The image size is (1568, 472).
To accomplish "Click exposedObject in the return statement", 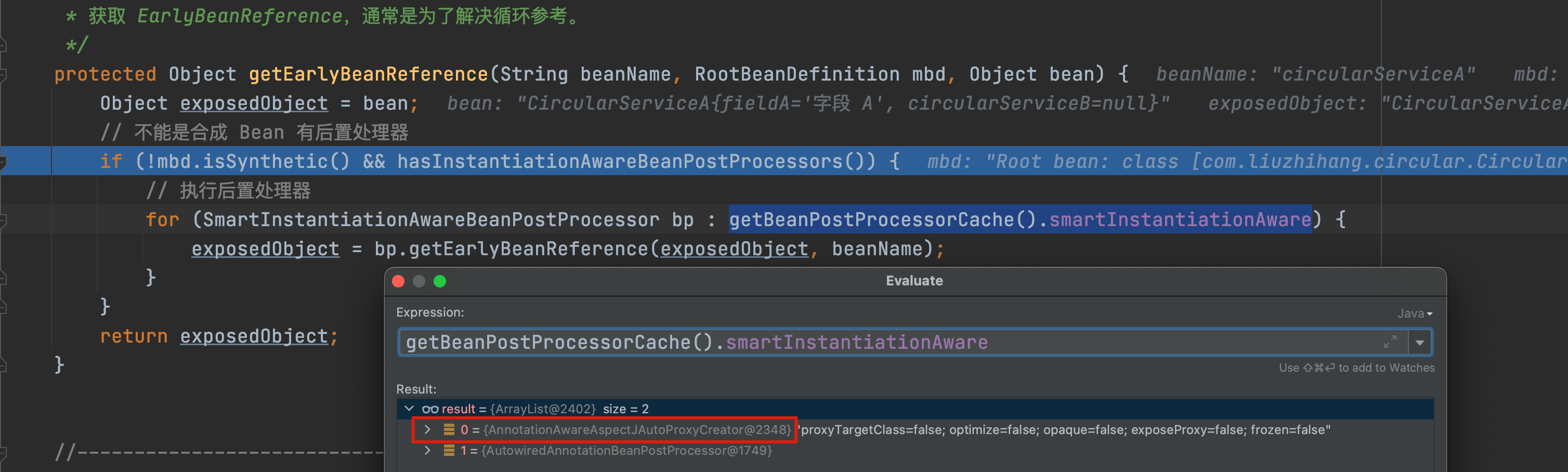I will pos(254,336).
